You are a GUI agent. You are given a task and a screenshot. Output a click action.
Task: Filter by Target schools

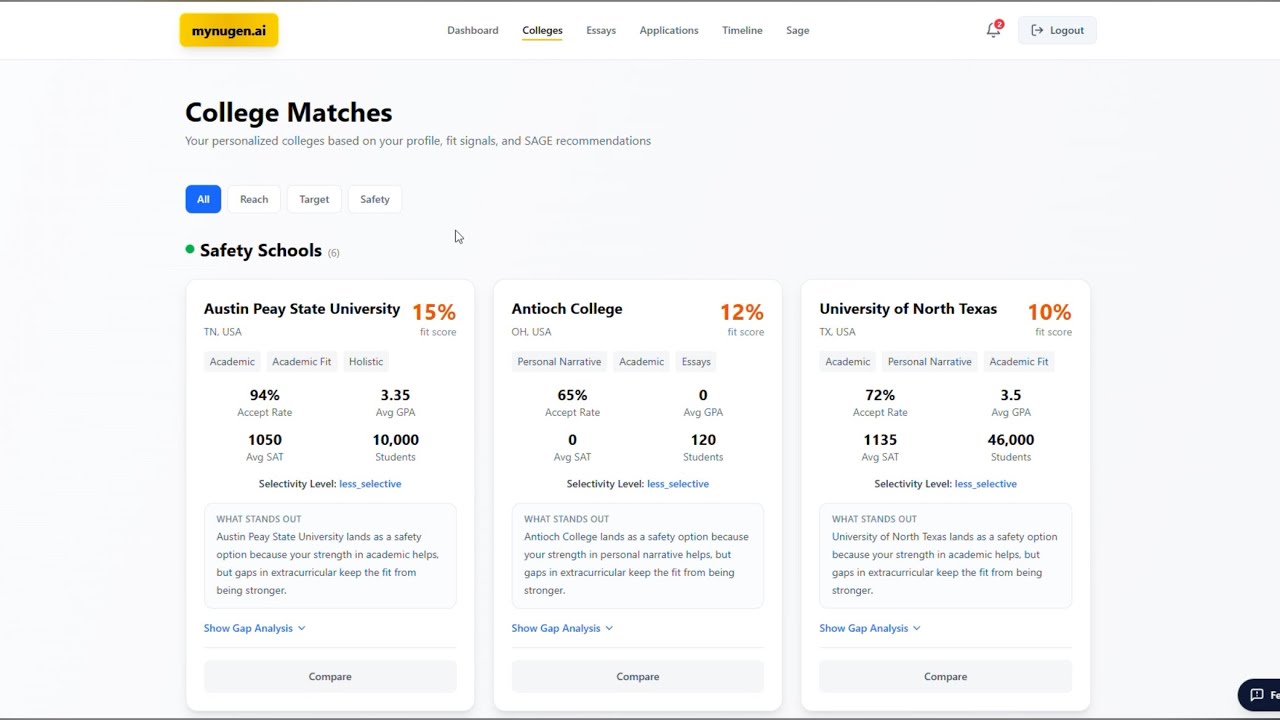pyautogui.click(x=314, y=199)
